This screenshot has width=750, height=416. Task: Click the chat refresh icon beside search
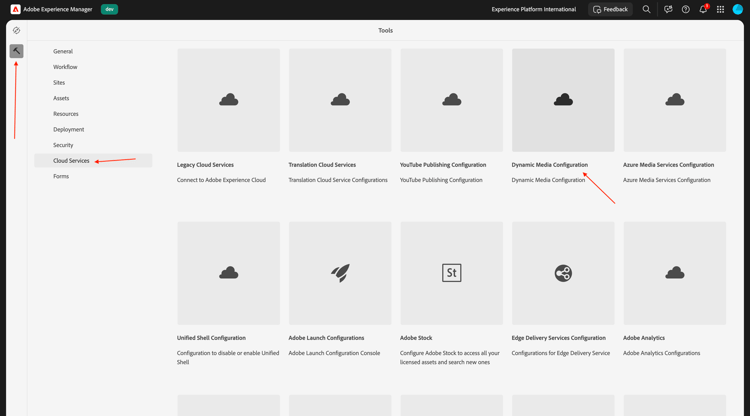(x=668, y=9)
